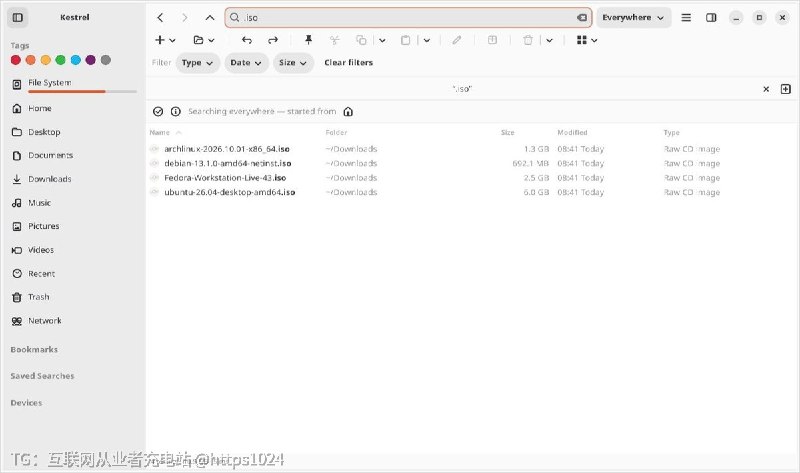The height and width of the screenshot is (473, 800).
Task: Move selection to trash icon
Action: click(x=528, y=40)
